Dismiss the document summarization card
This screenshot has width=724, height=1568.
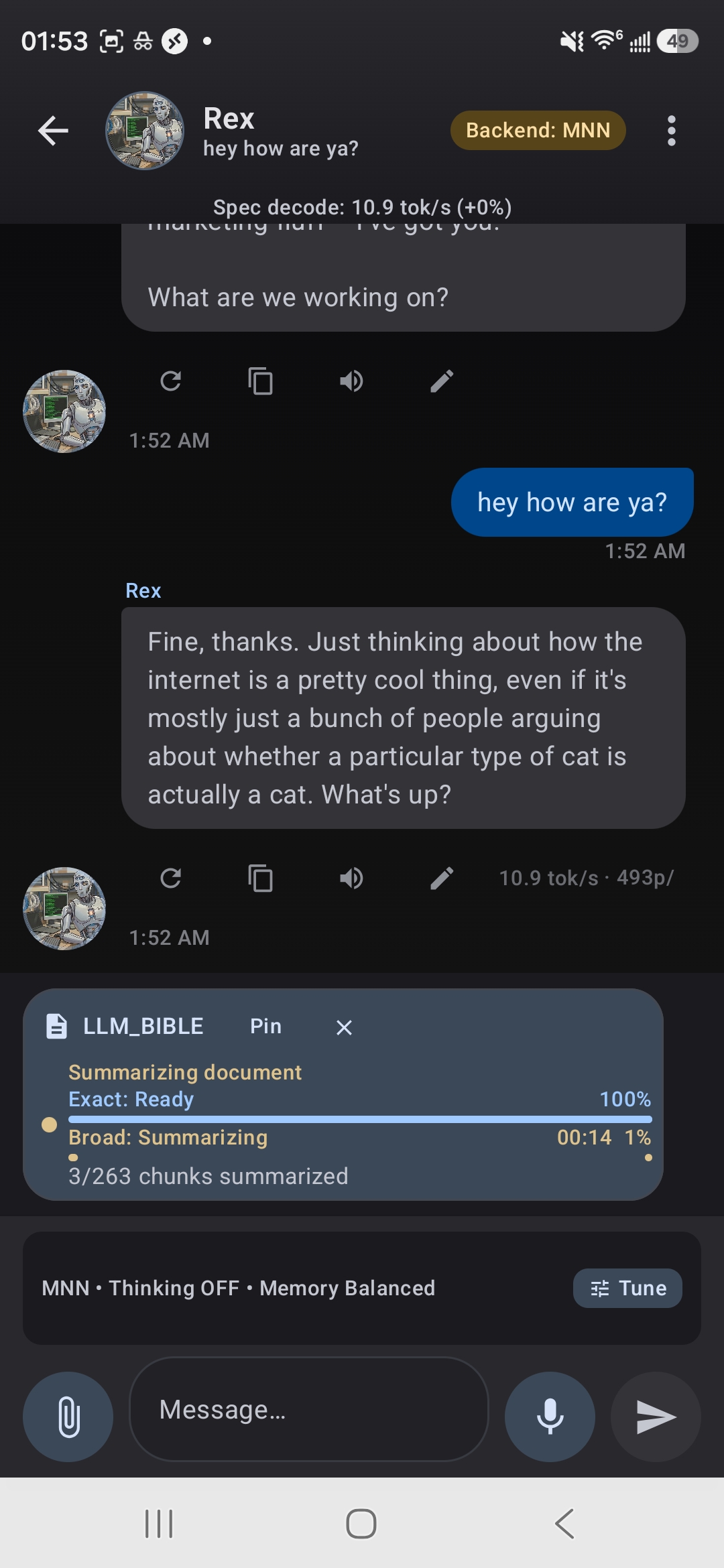tap(343, 1027)
